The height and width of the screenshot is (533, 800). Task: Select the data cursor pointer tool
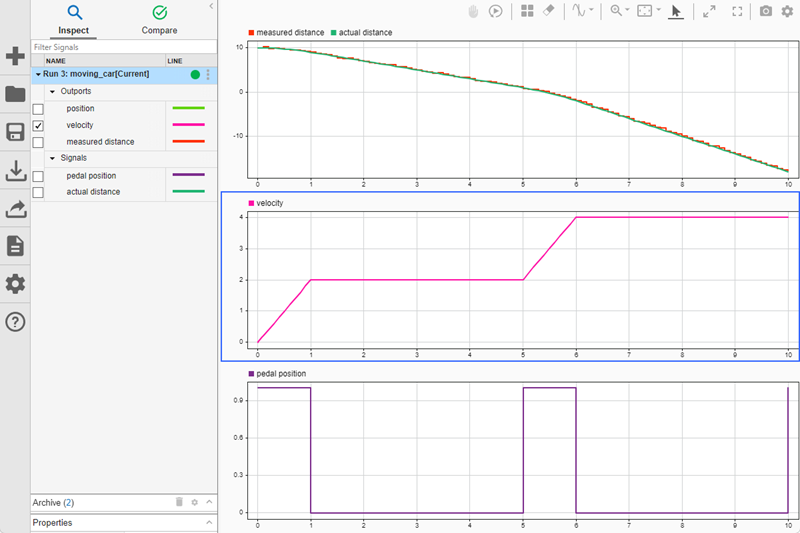coord(676,11)
